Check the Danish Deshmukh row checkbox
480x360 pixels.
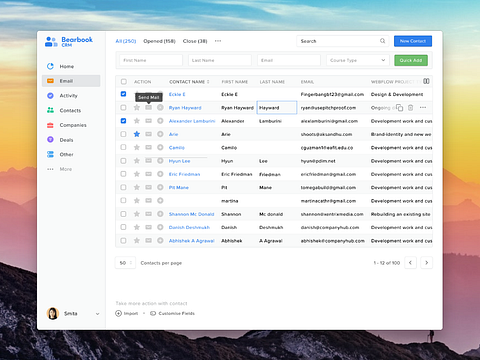point(123,227)
